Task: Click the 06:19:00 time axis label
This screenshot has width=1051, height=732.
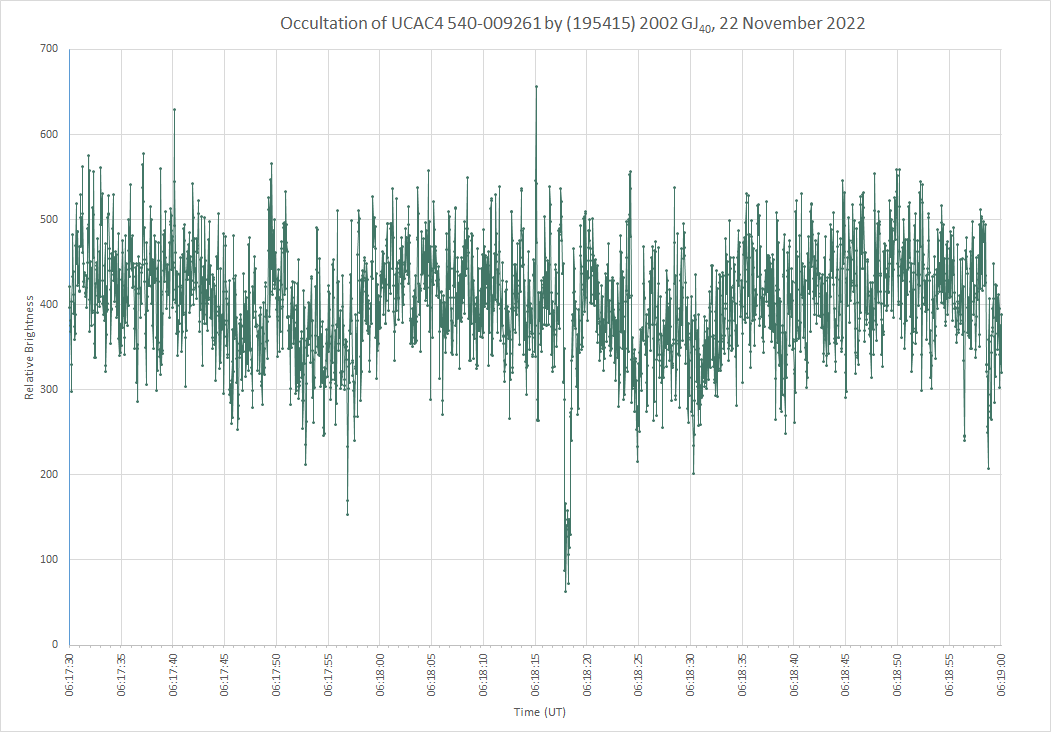Action: [x=1001, y=674]
